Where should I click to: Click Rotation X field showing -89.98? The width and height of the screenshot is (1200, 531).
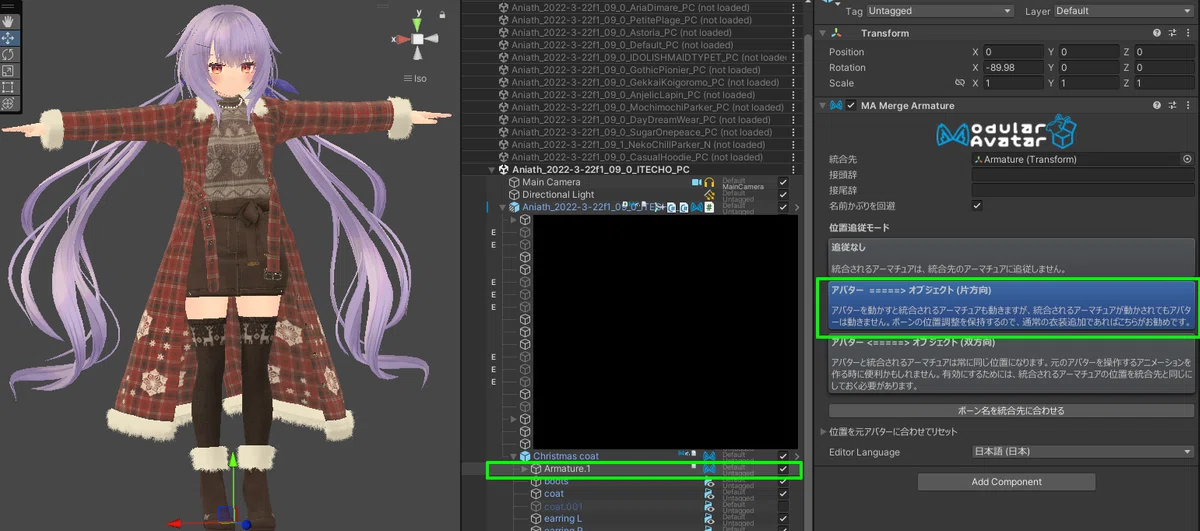[x=1014, y=68]
